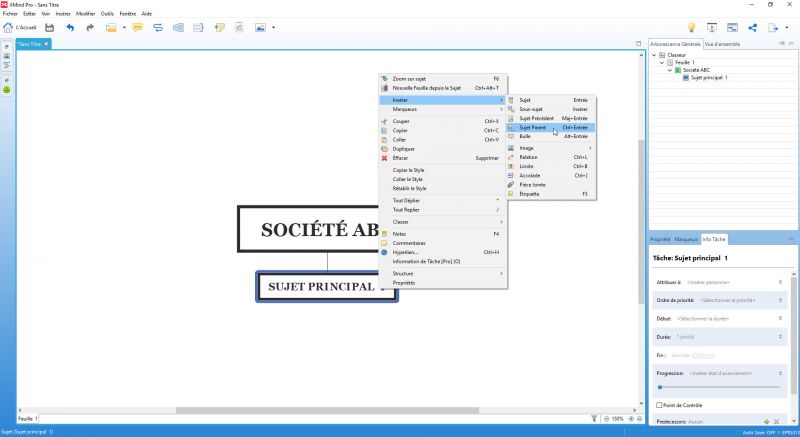800x437 pixels.
Task: Click the Progression slider handle
Action: coord(660,387)
